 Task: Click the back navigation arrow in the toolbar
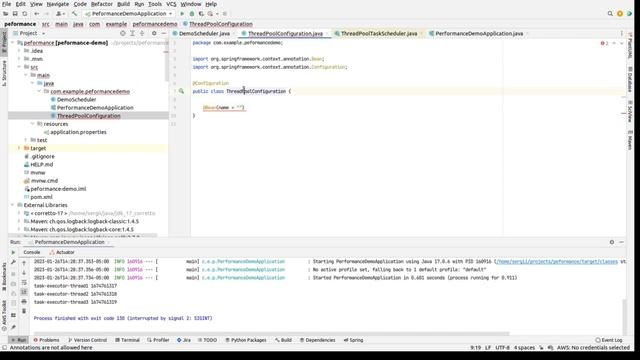click(x=37, y=14)
